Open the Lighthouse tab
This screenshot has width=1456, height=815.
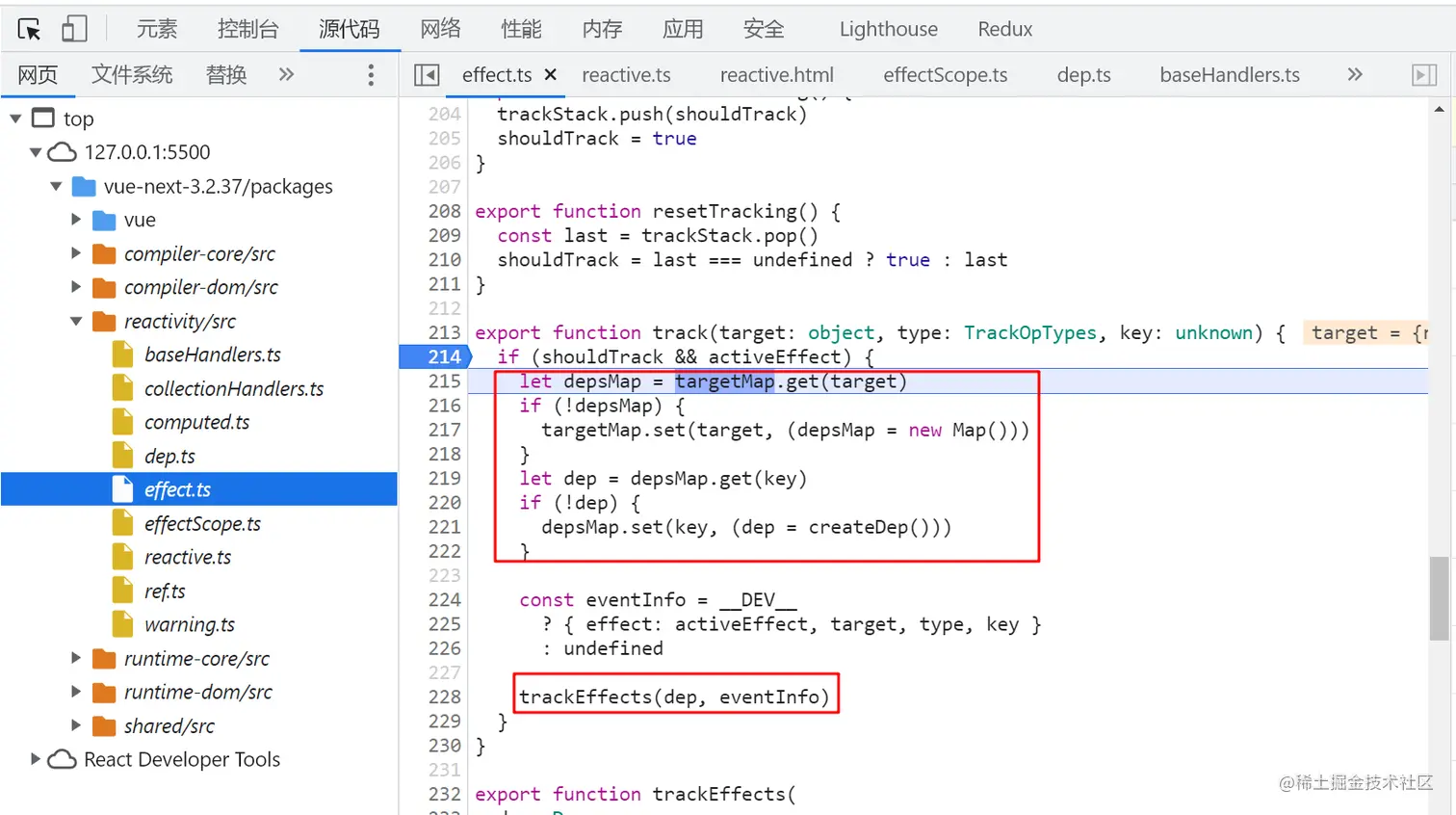click(x=888, y=29)
